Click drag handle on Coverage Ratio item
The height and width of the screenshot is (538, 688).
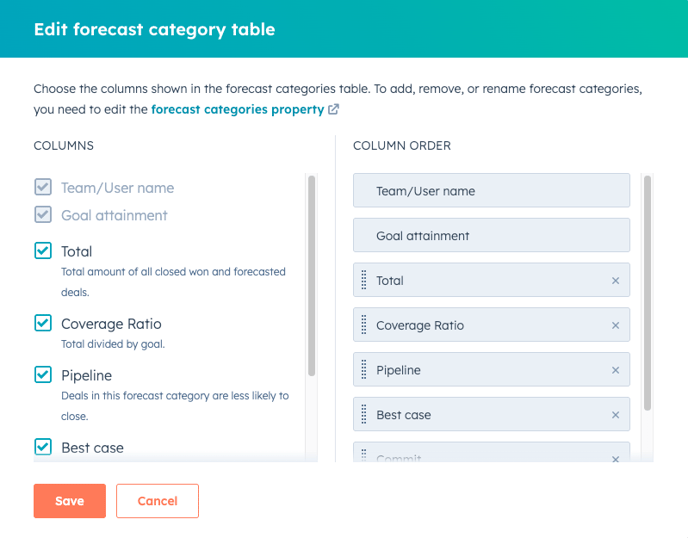tap(364, 325)
